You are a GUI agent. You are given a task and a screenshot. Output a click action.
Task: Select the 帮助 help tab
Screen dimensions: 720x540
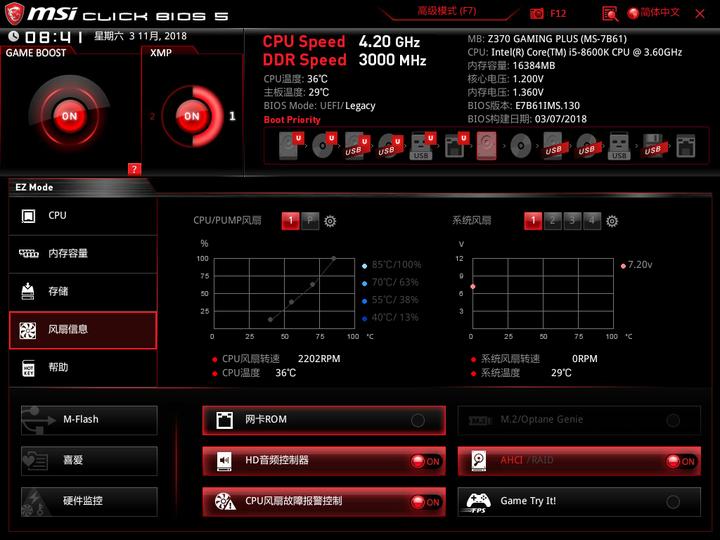pyautogui.click(x=83, y=367)
